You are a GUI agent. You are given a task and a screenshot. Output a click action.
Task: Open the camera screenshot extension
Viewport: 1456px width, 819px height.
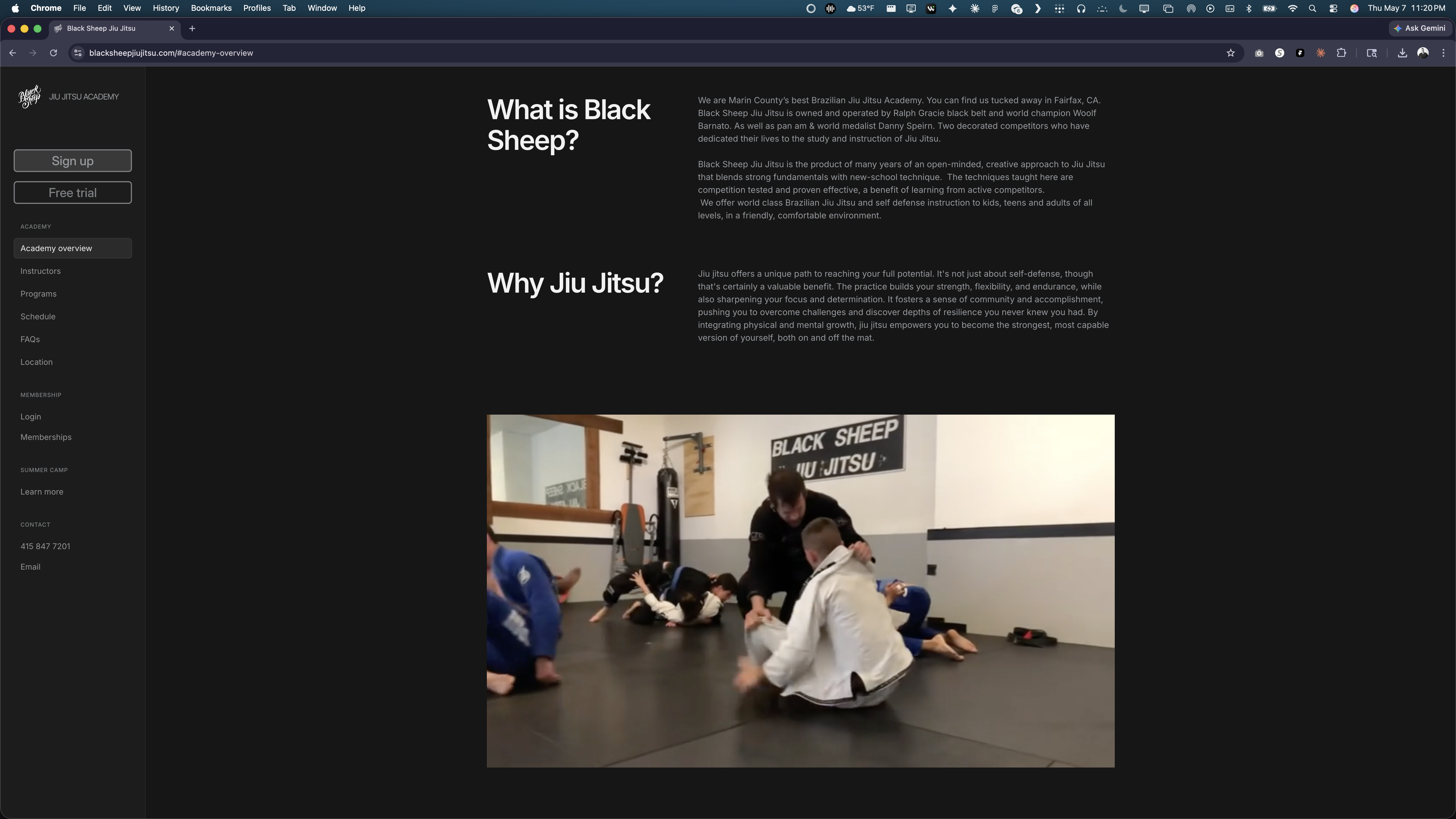[x=1259, y=53]
